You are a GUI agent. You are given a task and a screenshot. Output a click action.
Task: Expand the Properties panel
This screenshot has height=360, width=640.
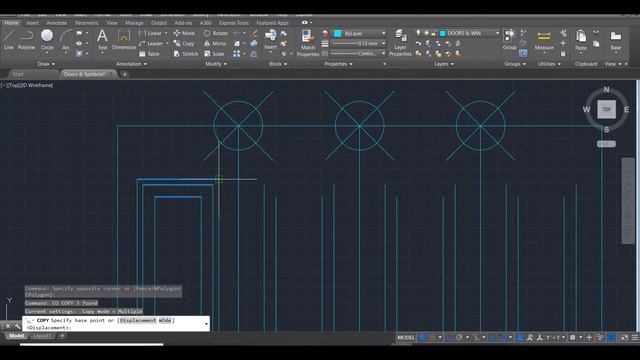[338, 64]
